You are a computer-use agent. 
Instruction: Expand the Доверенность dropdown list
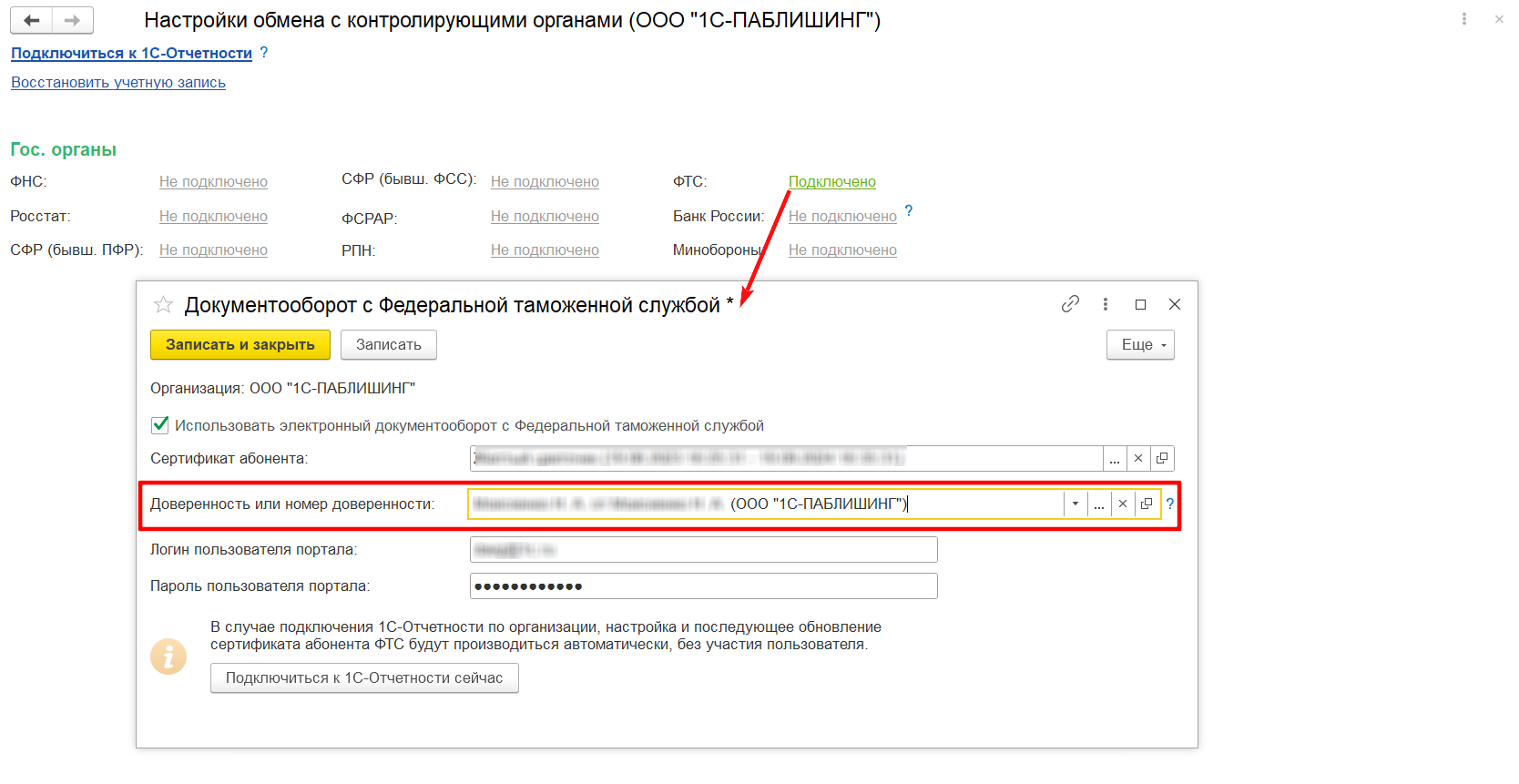pyautogui.click(x=1076, y=504)
